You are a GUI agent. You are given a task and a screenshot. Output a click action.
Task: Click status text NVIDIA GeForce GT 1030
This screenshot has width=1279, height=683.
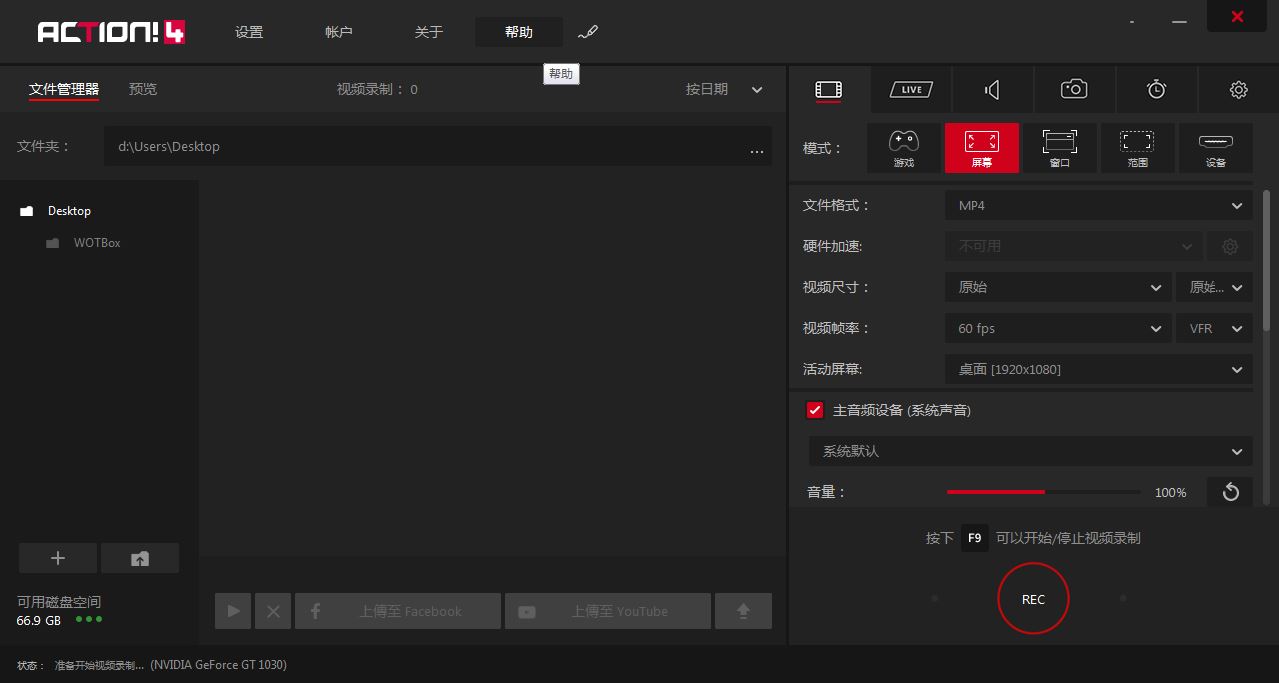(x=218, y=665)
